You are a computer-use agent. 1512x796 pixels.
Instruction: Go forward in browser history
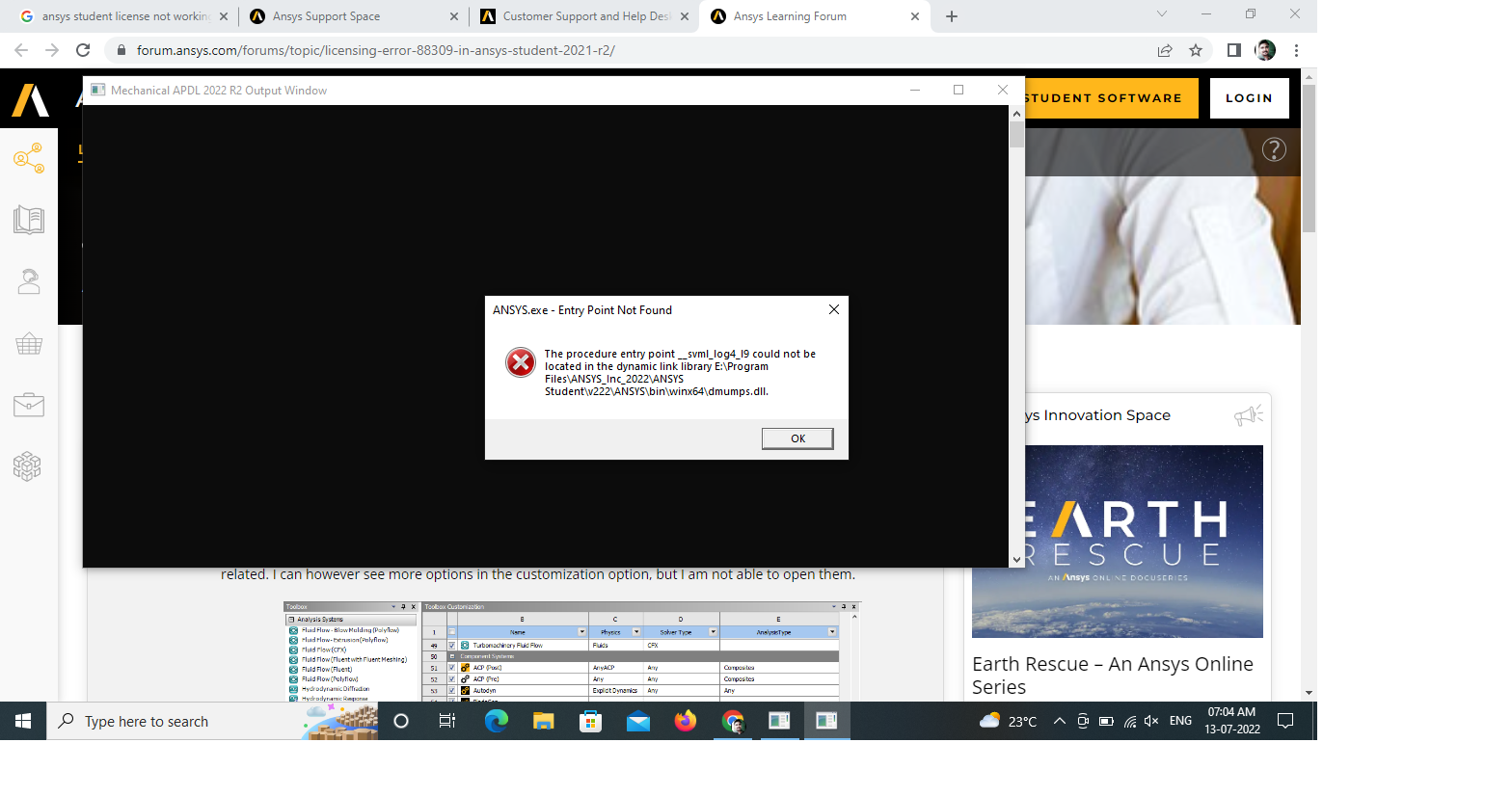tap(52, 50)
